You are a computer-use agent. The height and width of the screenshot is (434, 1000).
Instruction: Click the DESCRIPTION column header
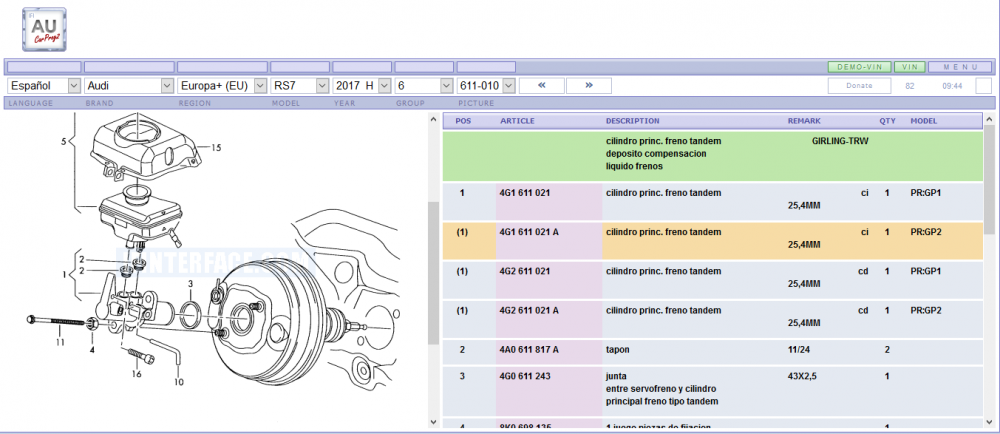[632, 121]
